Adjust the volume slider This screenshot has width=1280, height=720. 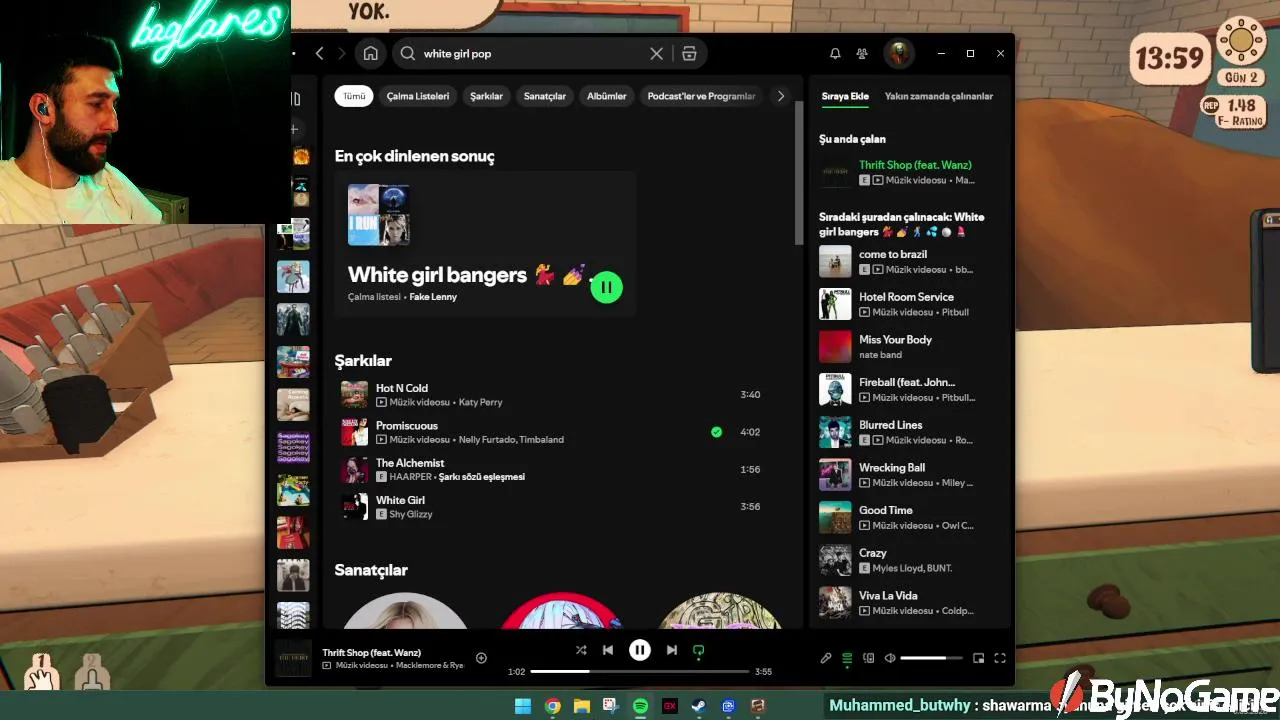click(931, 658)
